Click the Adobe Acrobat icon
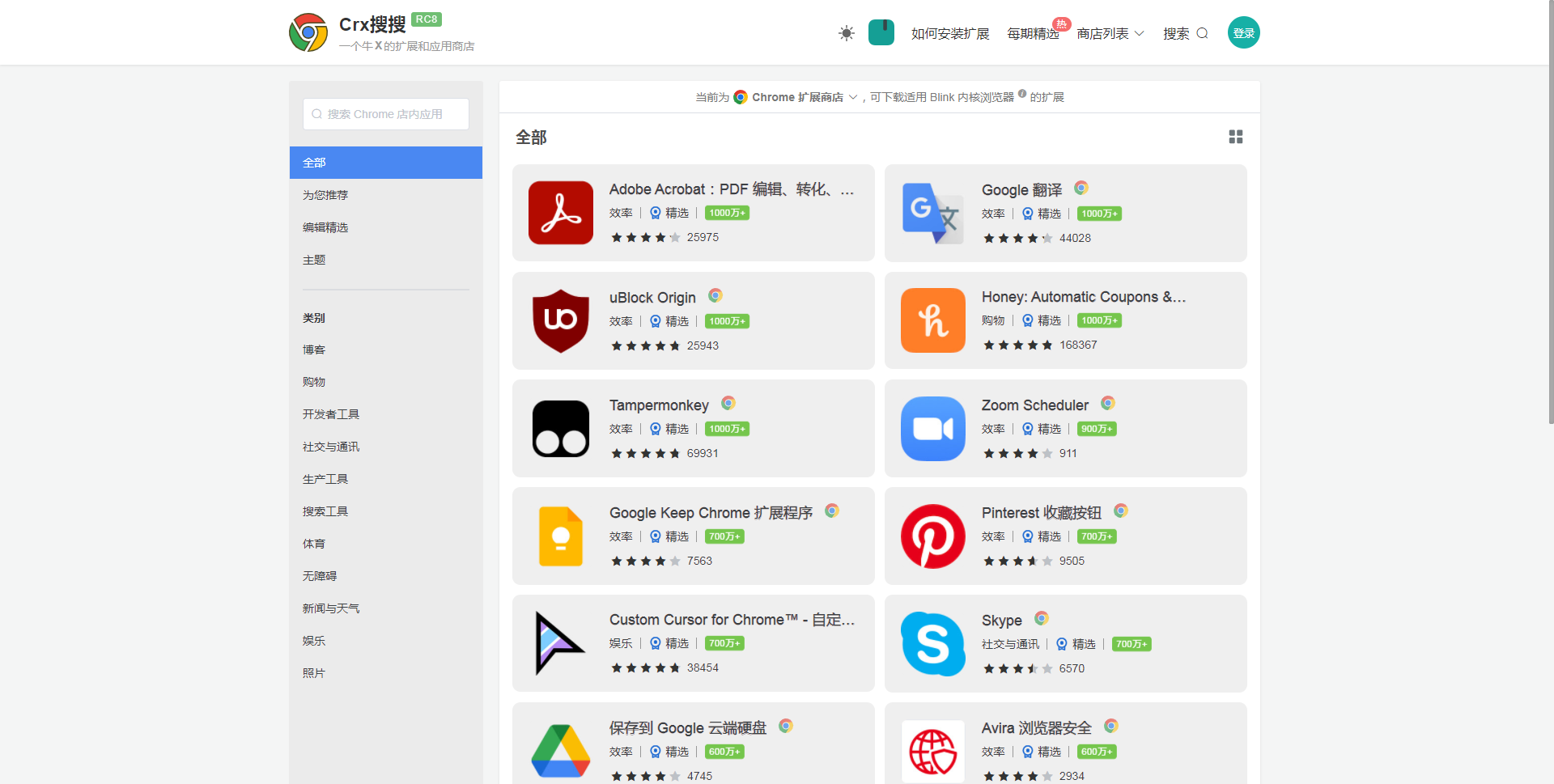This screenshot has width=1554, height=784. [x=561, y=213]
